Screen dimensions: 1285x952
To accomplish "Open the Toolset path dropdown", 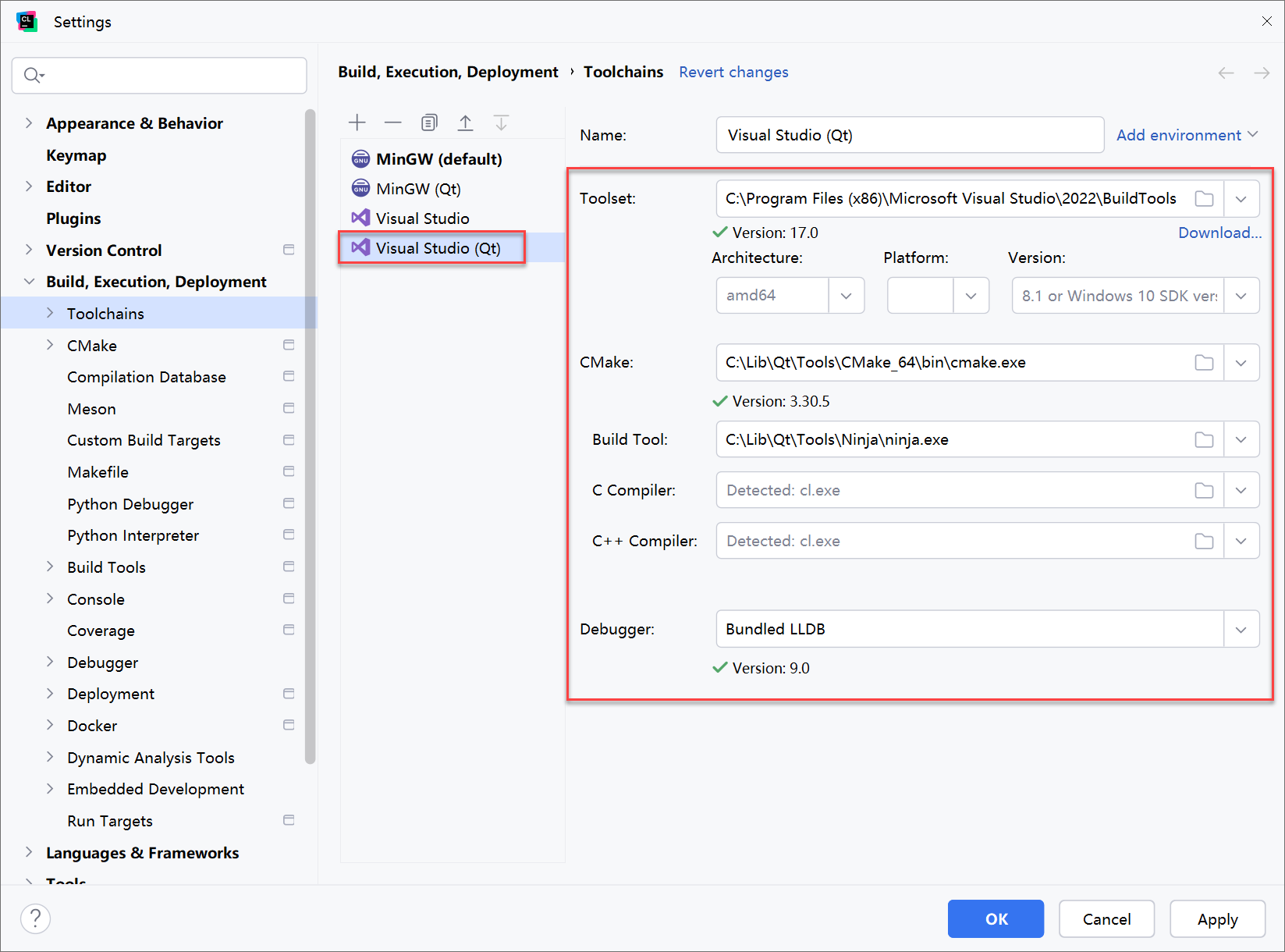I will pyautogui.click(x=1241, y=199).
